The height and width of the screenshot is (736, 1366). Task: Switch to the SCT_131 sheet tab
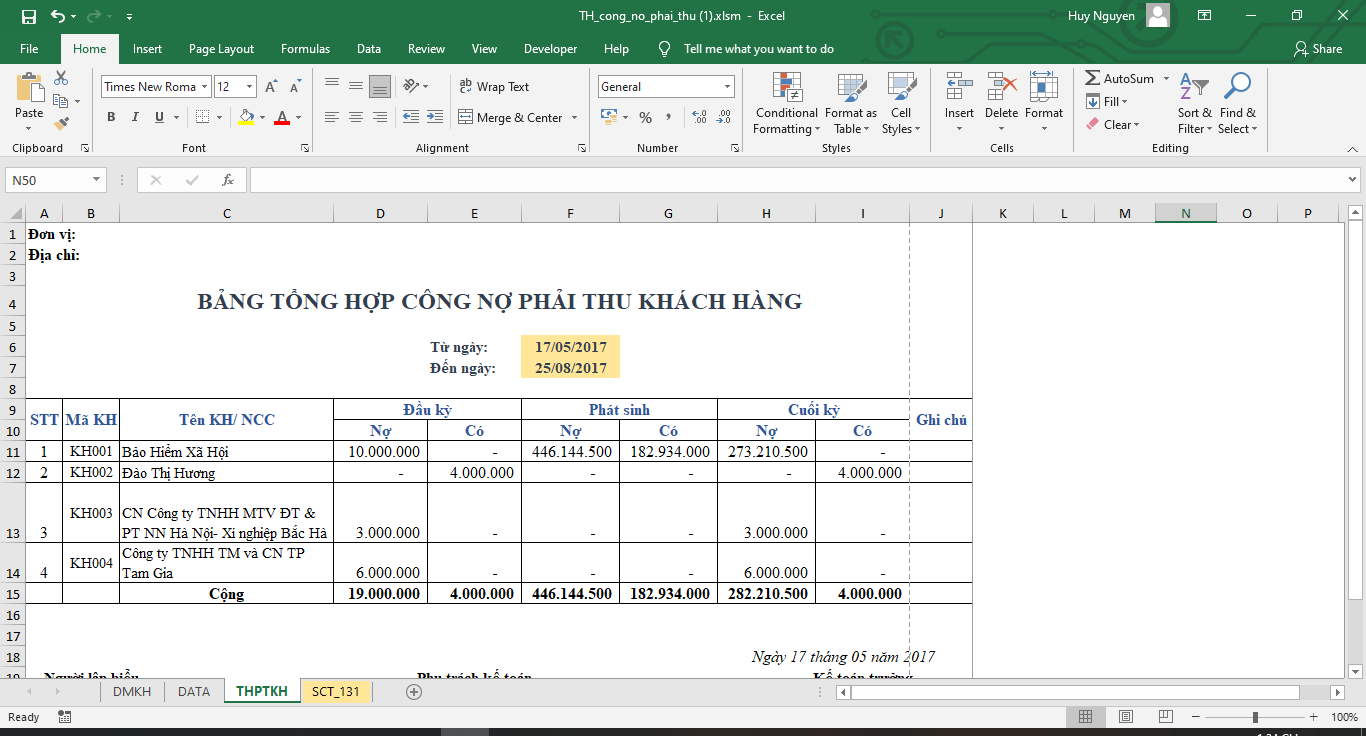click(336, 691)
